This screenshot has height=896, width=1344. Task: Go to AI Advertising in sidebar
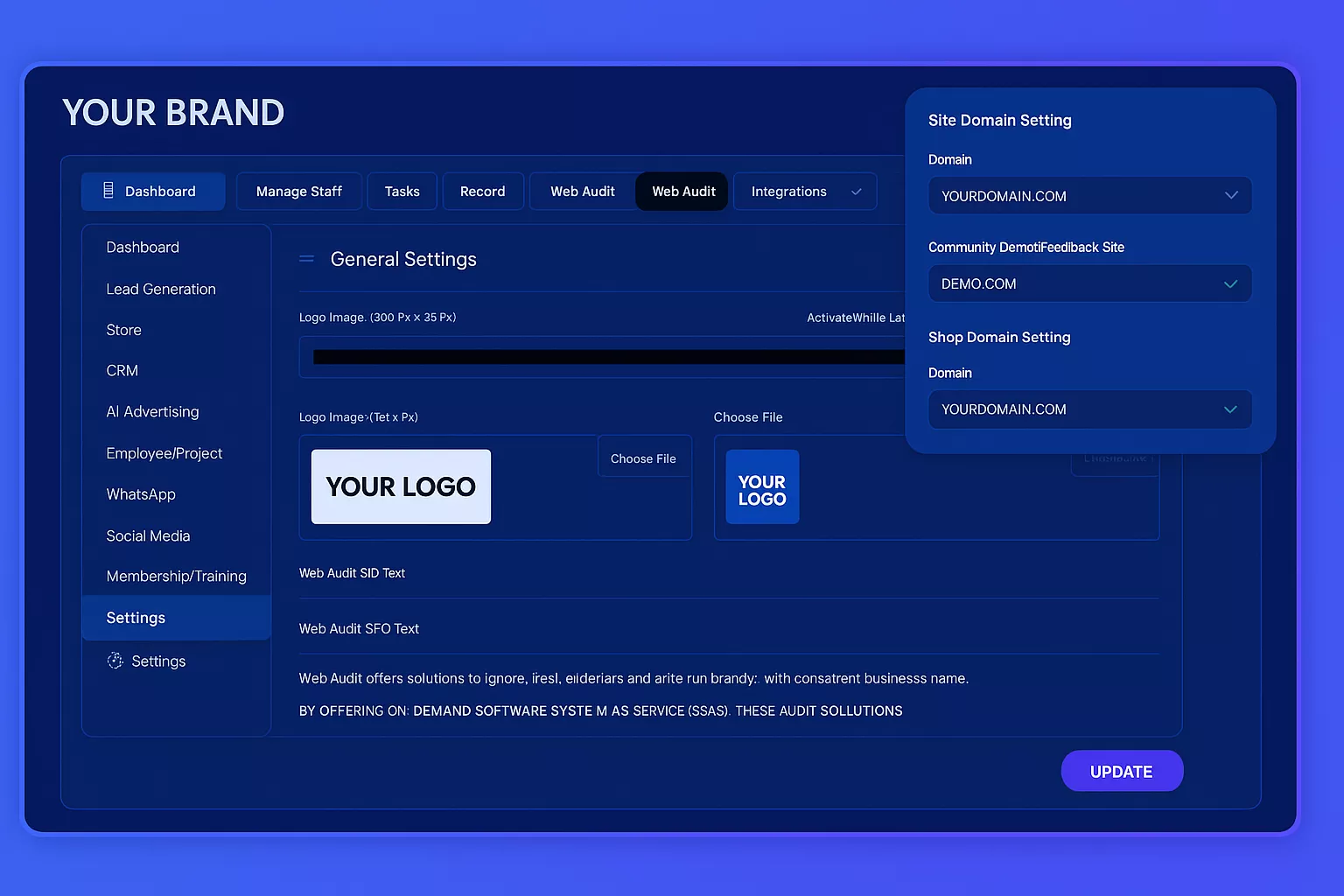click(152, 412)
